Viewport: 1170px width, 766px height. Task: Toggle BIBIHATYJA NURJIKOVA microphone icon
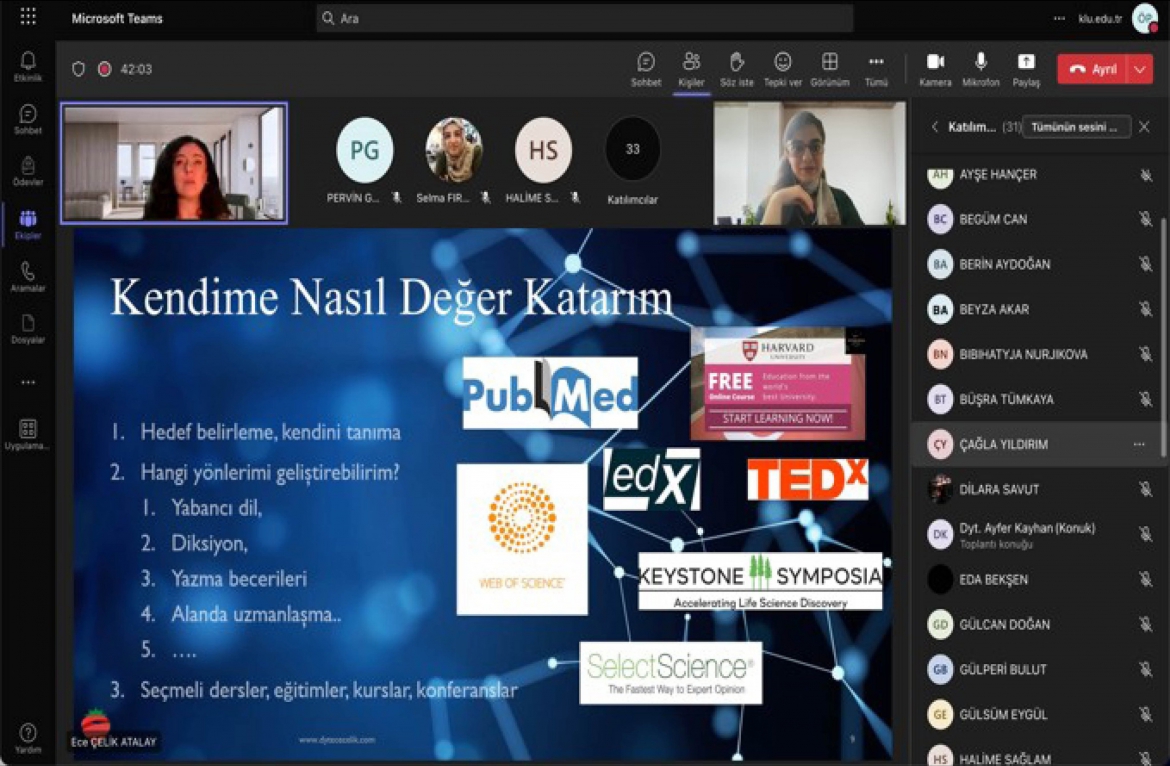click(1145, 354)
